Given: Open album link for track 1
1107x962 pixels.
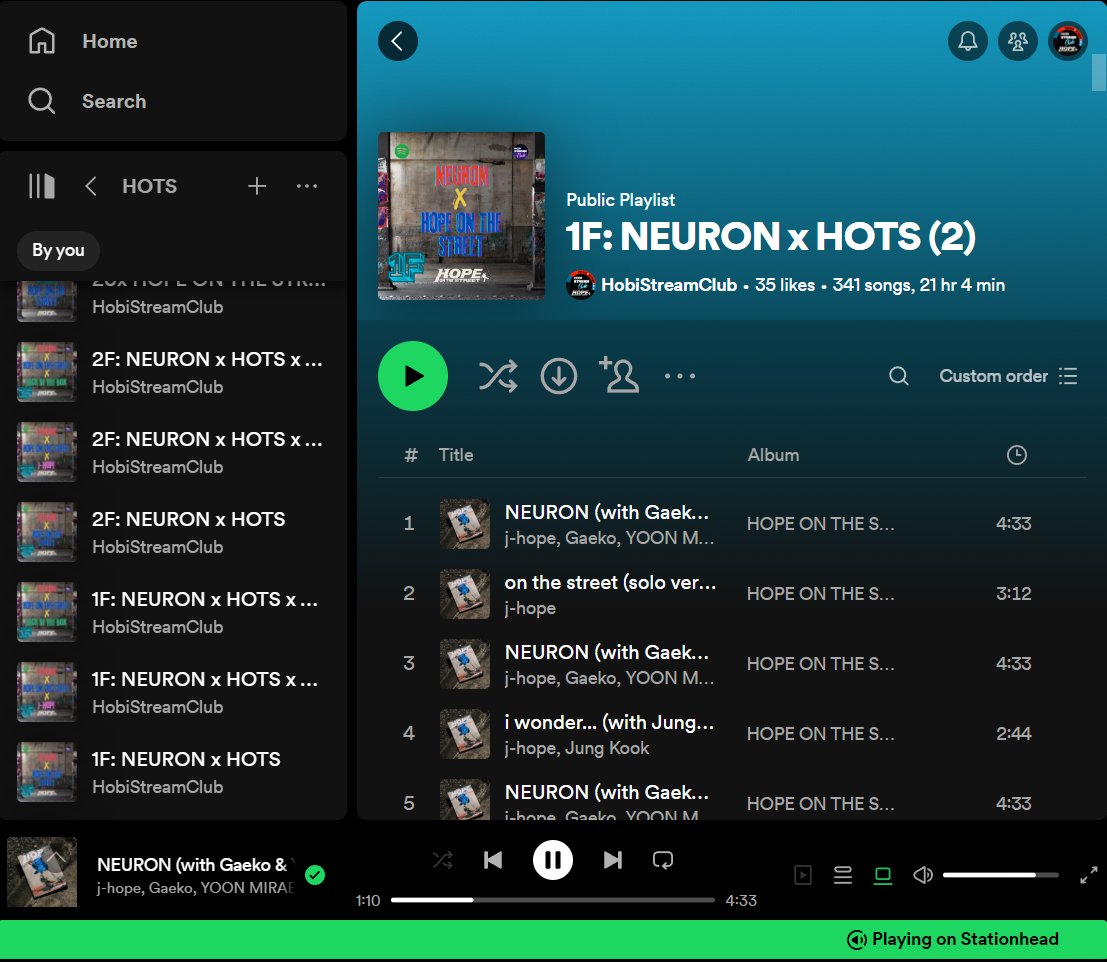Looking at the screenshot, I should (x=820, y=524).
